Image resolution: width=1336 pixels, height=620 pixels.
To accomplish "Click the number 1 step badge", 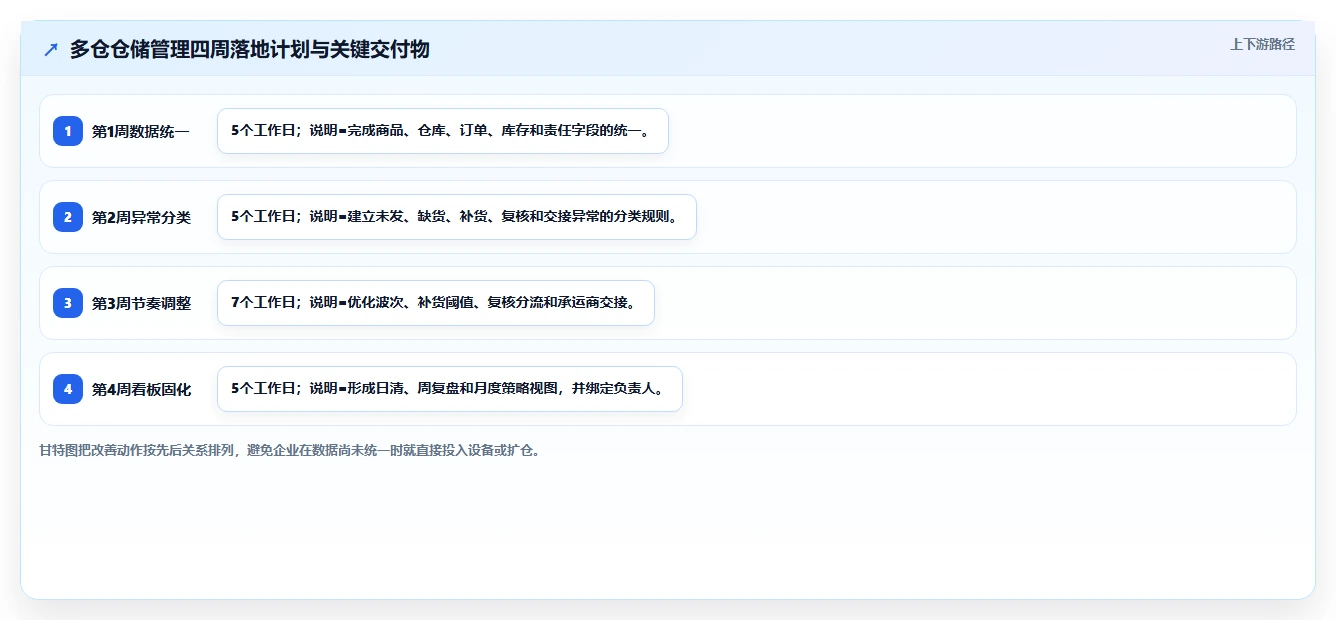I will (68, 131).
